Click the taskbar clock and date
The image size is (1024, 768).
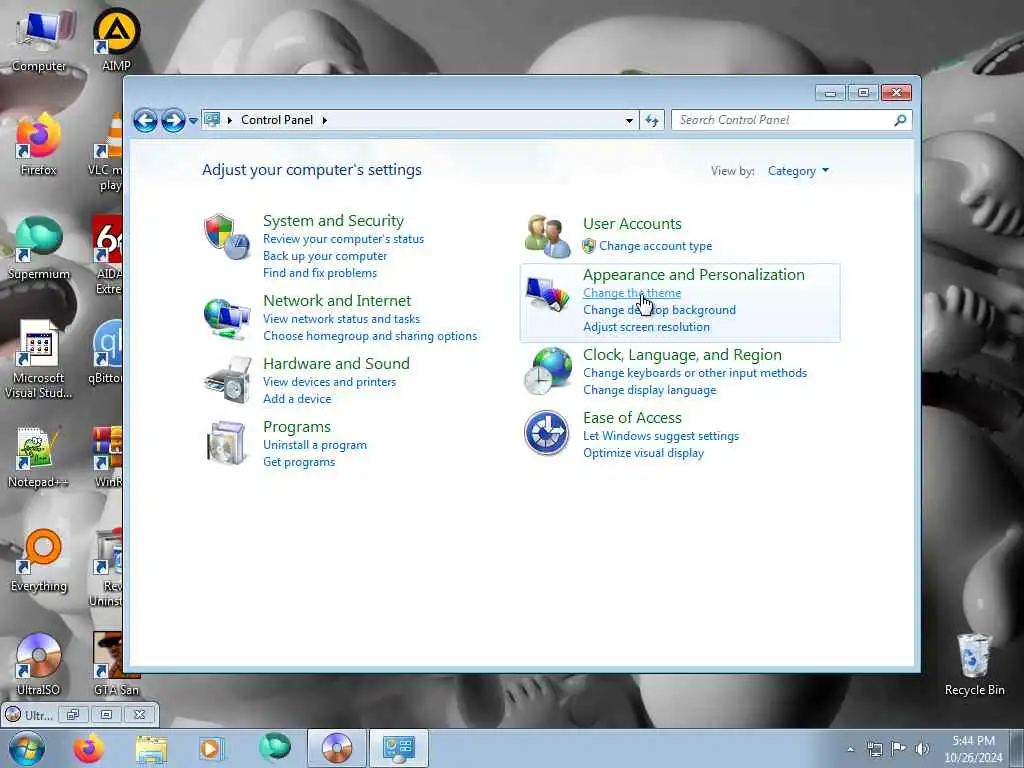pos(973,749)
